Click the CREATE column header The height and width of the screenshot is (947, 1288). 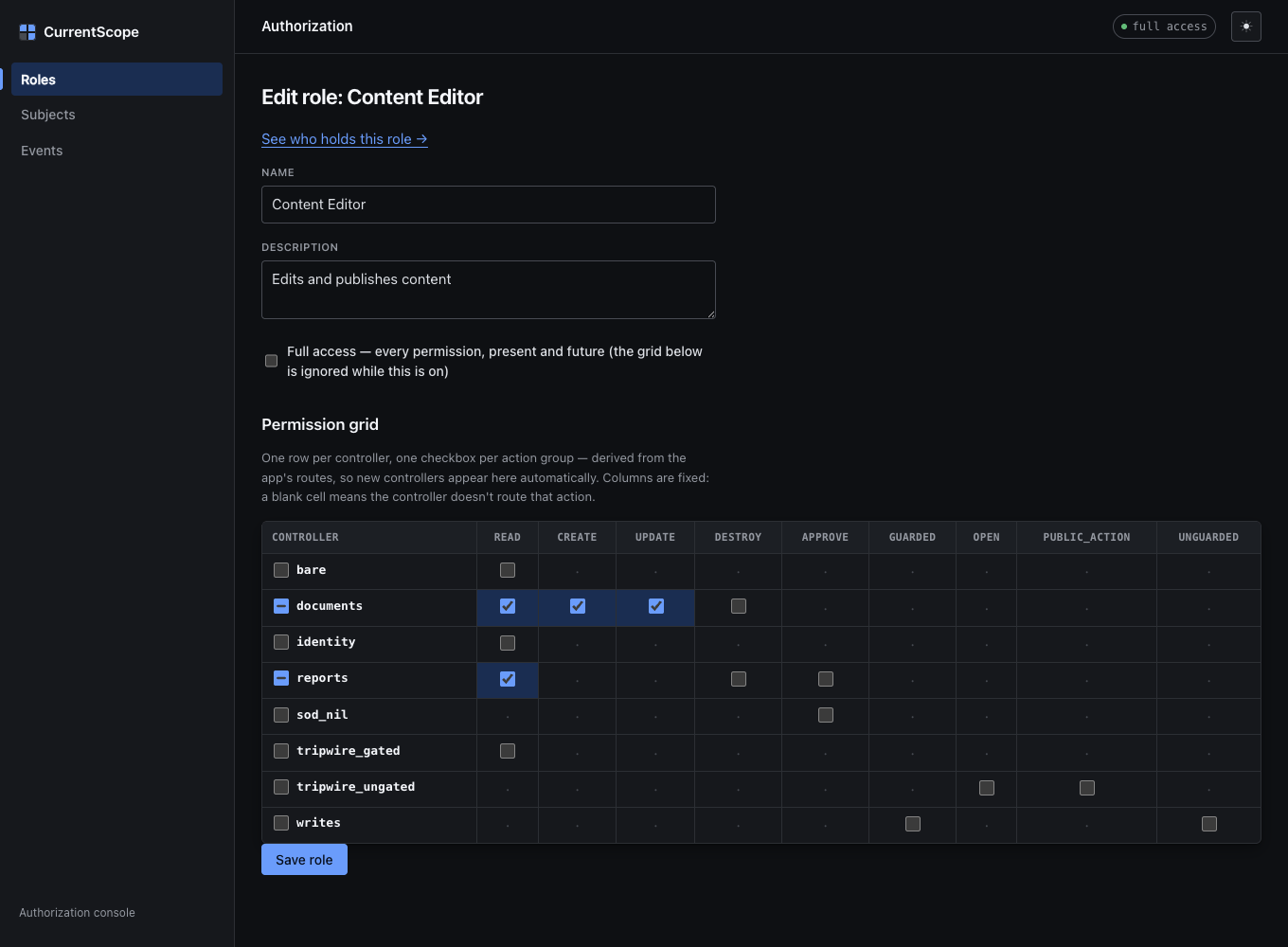point(577,537)
